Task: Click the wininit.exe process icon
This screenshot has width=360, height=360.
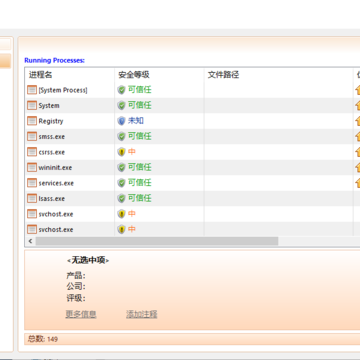Action: point(32,167)
